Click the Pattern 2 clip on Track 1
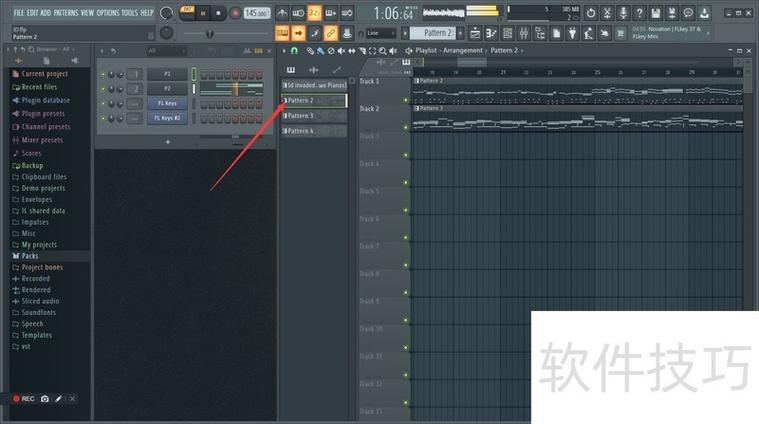Screen dimensions: 759x424 (578, 91)
